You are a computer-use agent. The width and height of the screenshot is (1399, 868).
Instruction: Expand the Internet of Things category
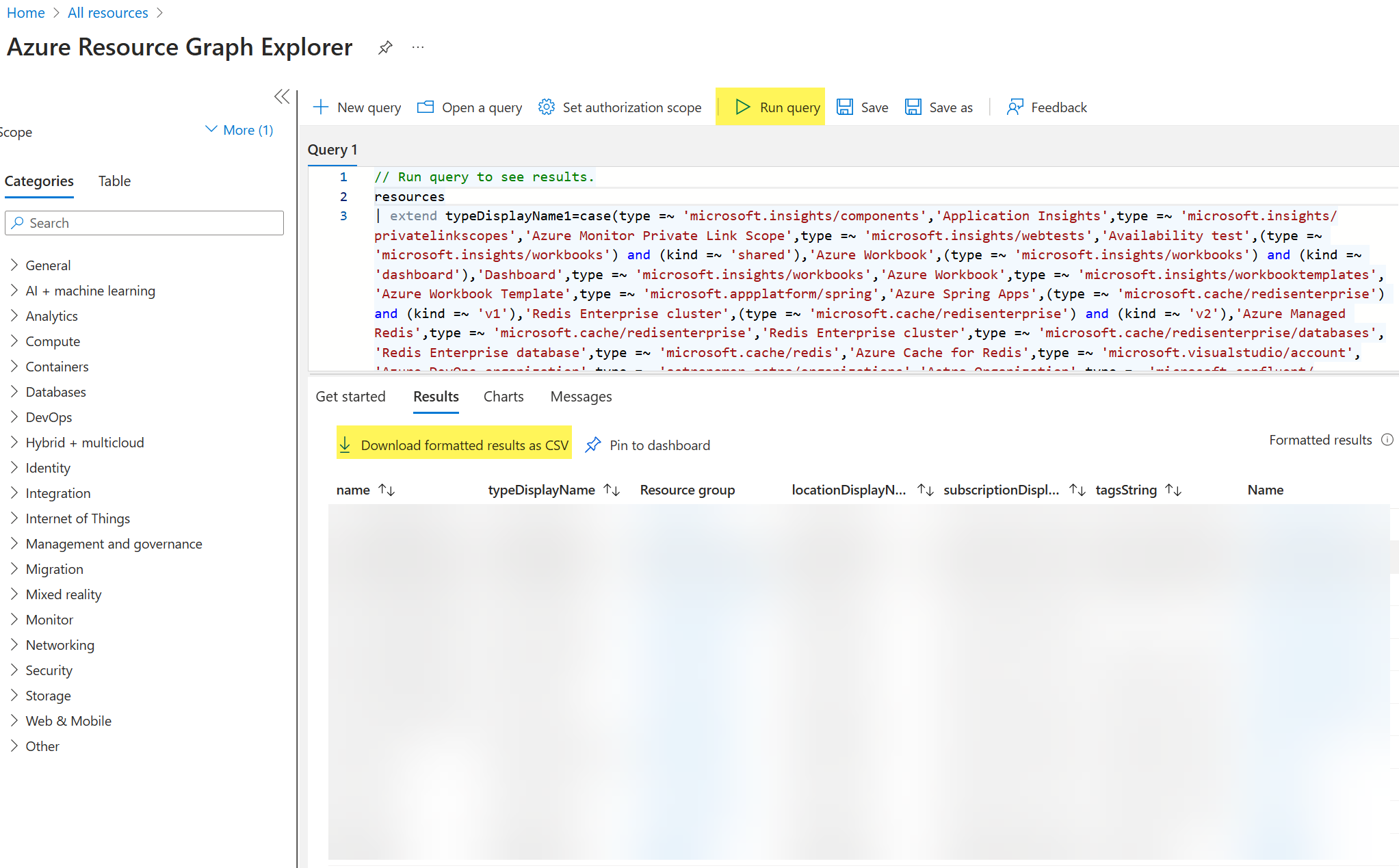(14, 518)
